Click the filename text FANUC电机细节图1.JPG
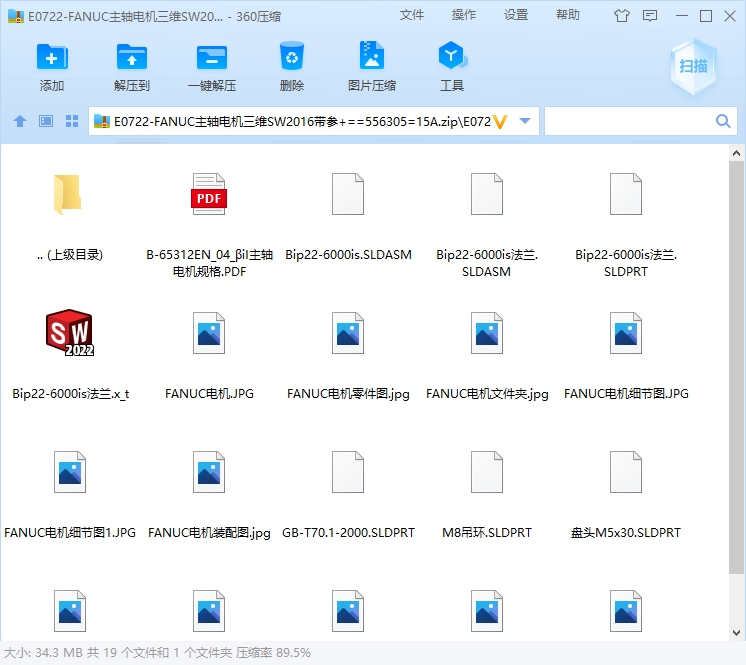This screenshot has height=665, width=746. 70,533
